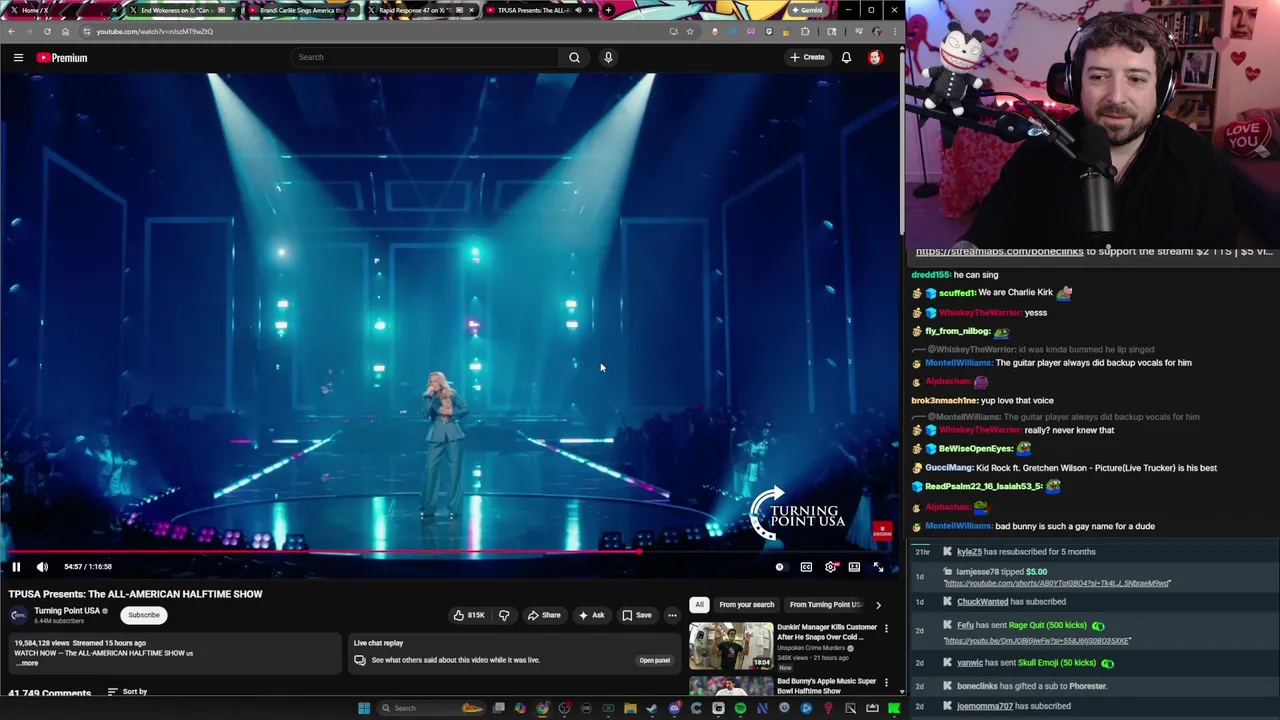This screenshot has height=720, width=1280.
Task: Open more actions ellipsis beside Save
Action: coord(672,615)
